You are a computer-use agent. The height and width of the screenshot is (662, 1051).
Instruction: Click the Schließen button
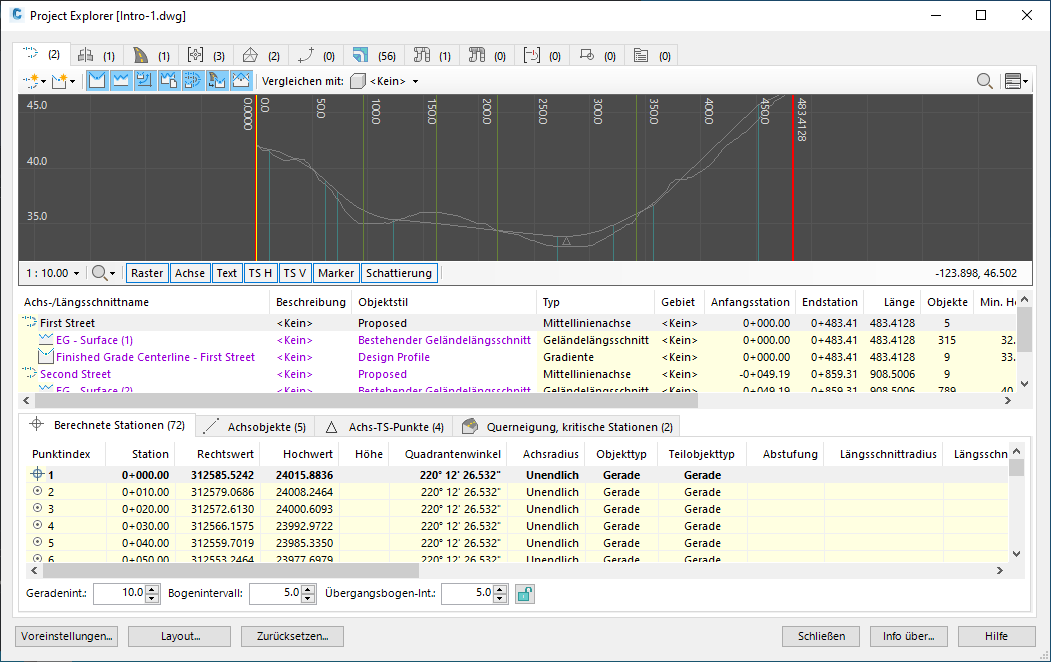click(x=821, y=636)
